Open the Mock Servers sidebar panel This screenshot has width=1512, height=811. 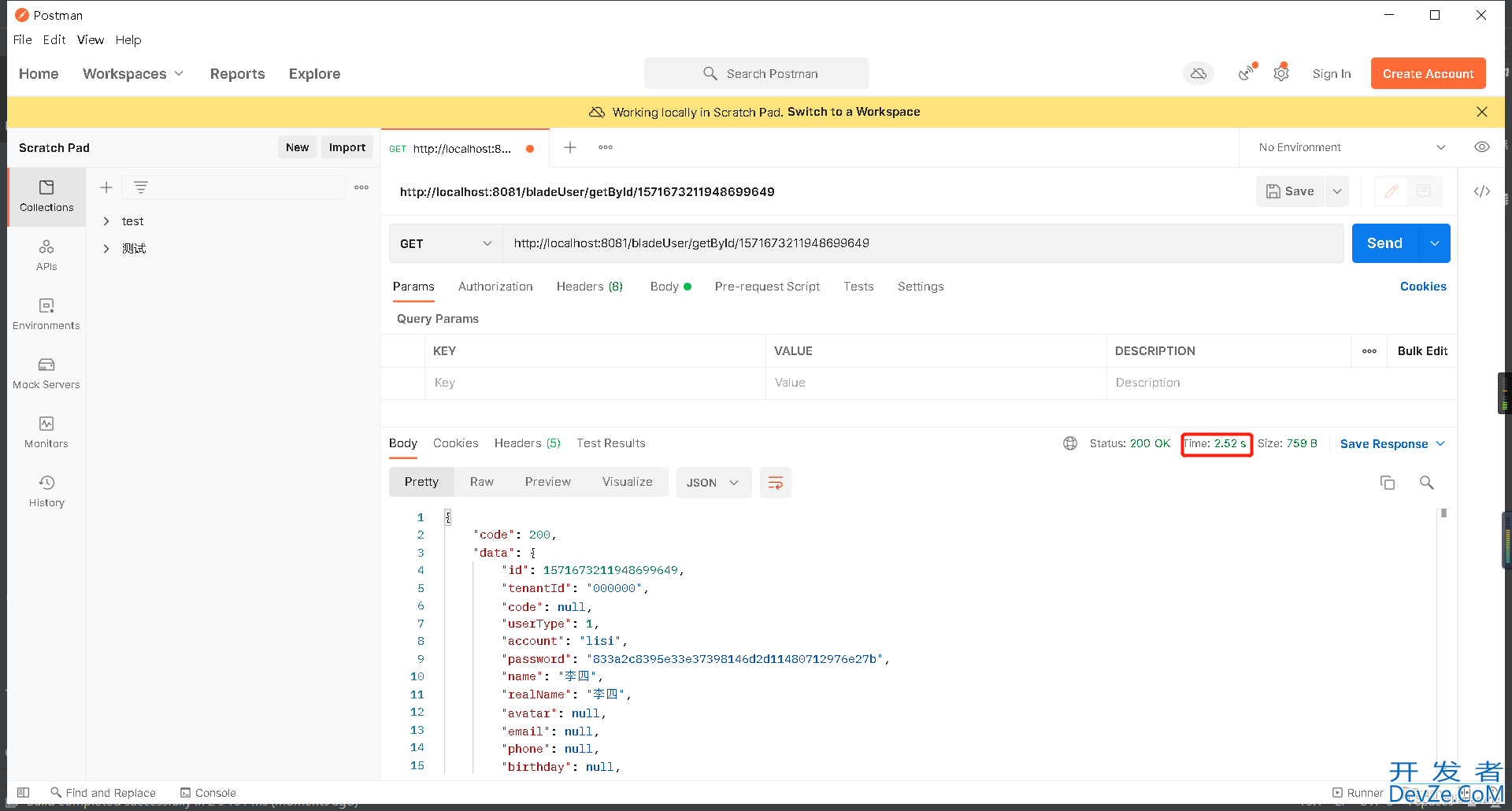click(46, 373)
